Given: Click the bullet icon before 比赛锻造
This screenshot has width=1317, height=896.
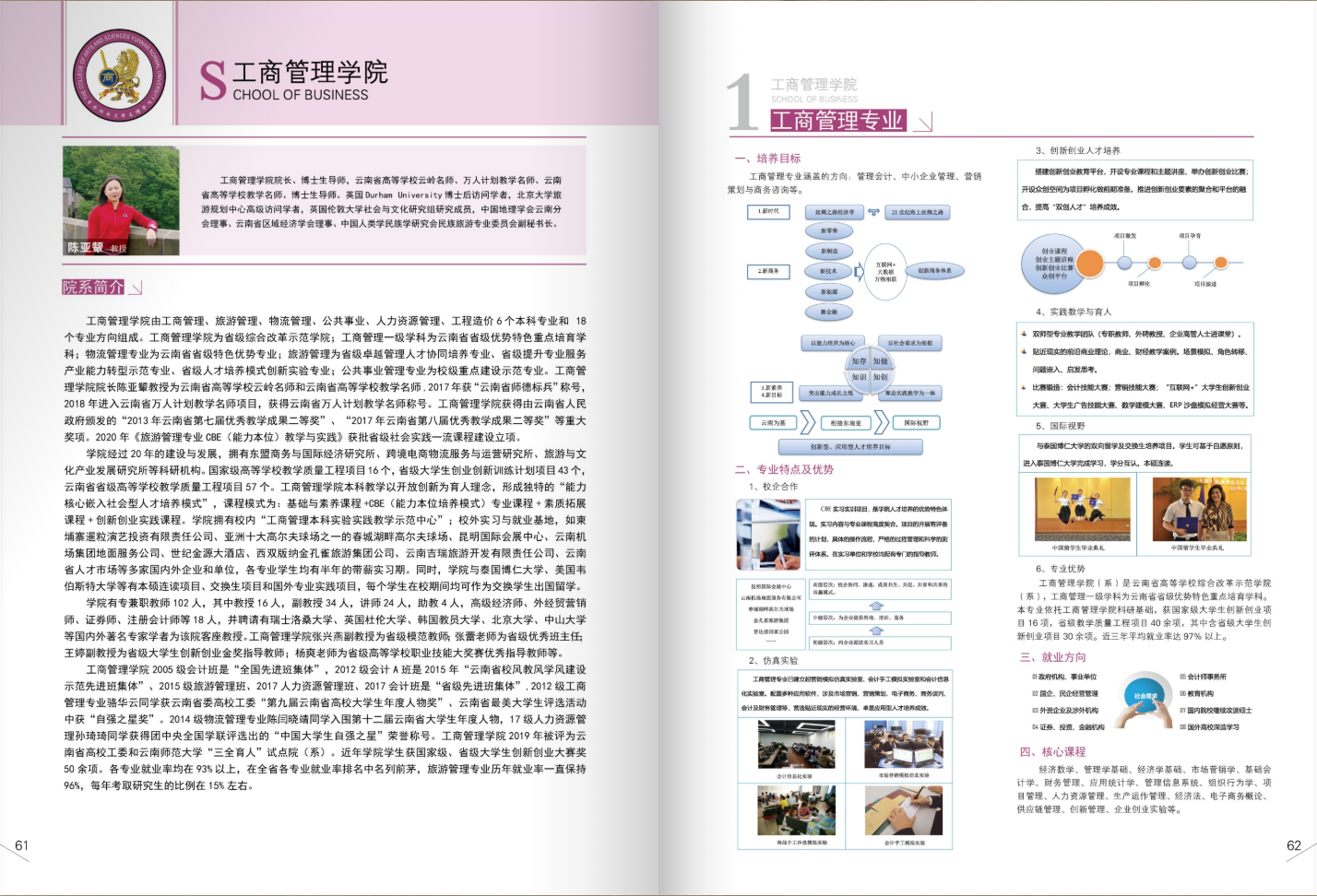Looking at the screenshot, I should [x=1024, y=387].
